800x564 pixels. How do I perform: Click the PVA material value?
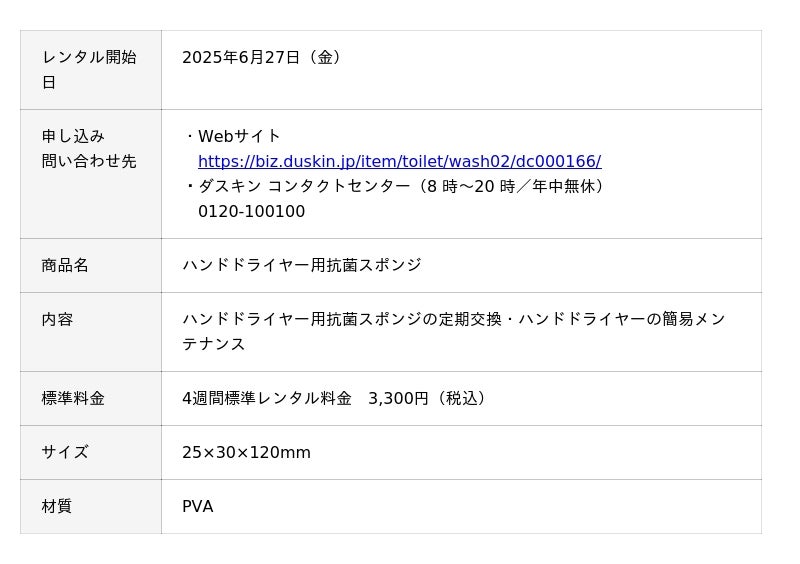197,506
